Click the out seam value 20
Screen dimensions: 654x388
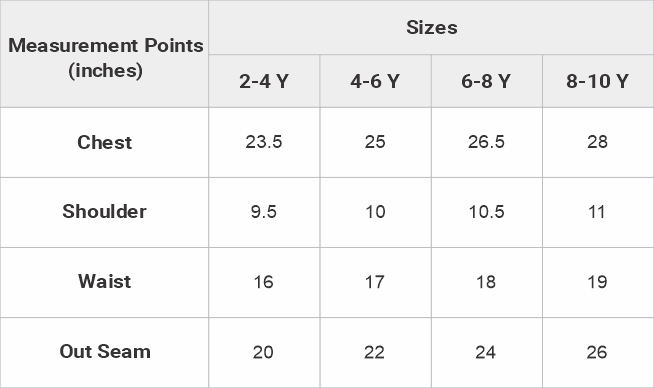(264, 353)
